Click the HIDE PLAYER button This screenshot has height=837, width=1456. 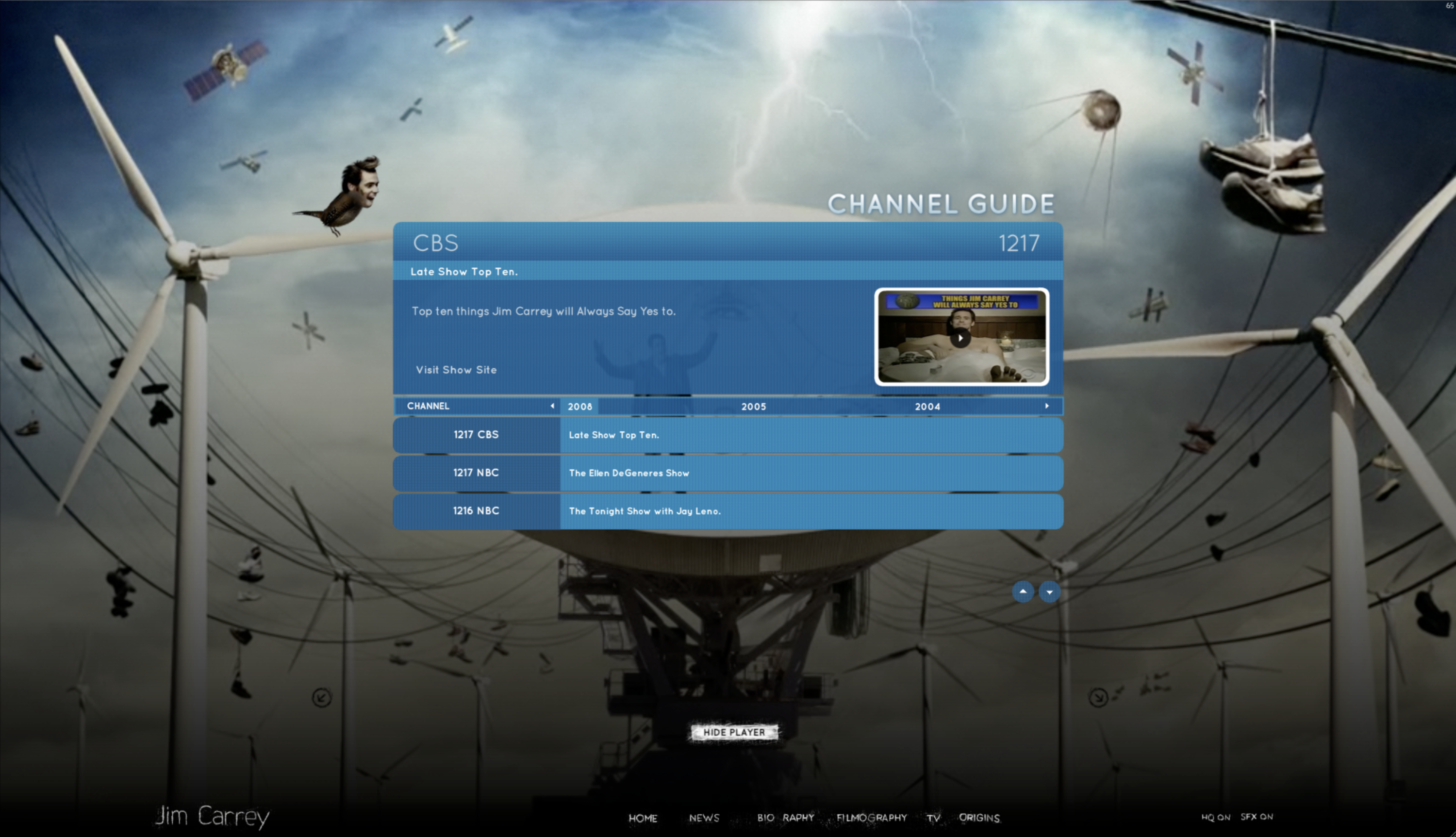coord(734,732)
